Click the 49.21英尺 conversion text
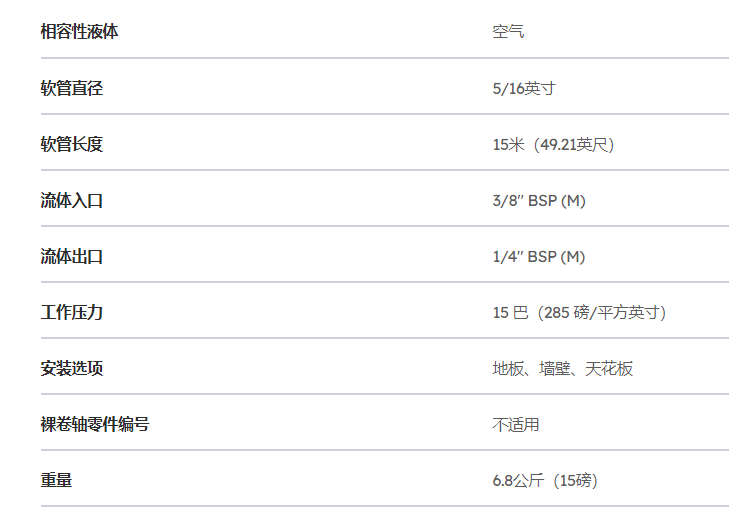Viewport: 729px width, 516px height. point(574,145)
